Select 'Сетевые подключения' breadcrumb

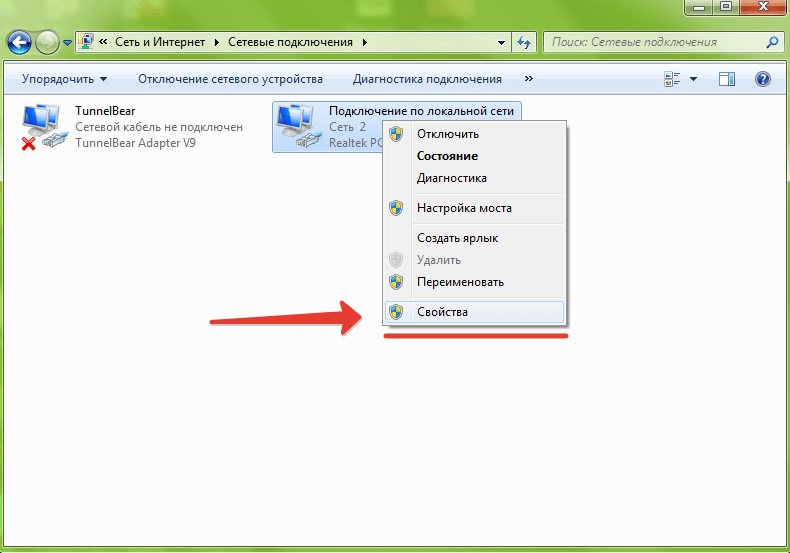pos(290,42)
